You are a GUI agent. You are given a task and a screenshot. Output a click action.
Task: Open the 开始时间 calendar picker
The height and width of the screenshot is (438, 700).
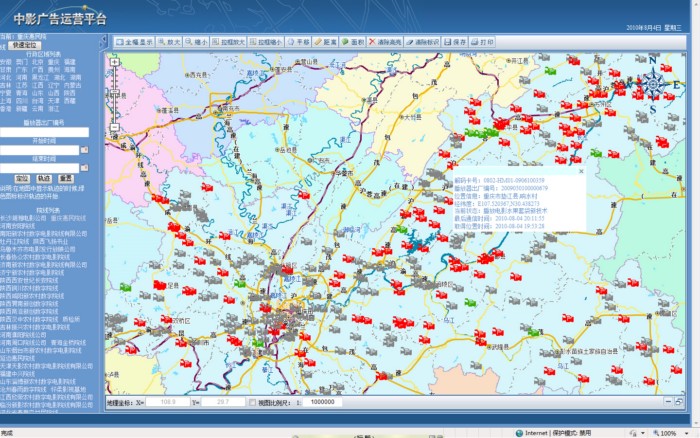84,150
